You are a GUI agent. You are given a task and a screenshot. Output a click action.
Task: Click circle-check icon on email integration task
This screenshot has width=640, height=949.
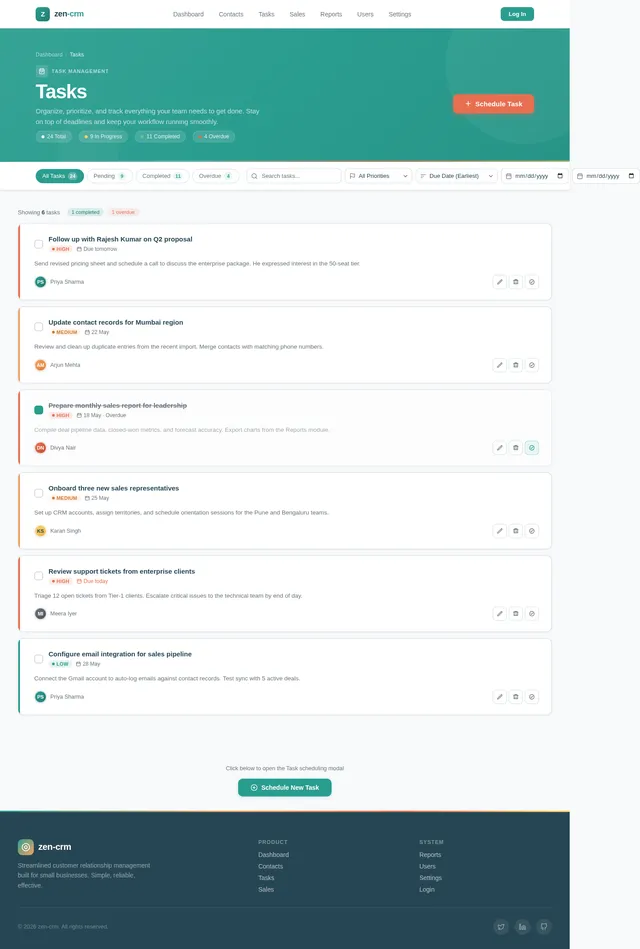point(532,697)
